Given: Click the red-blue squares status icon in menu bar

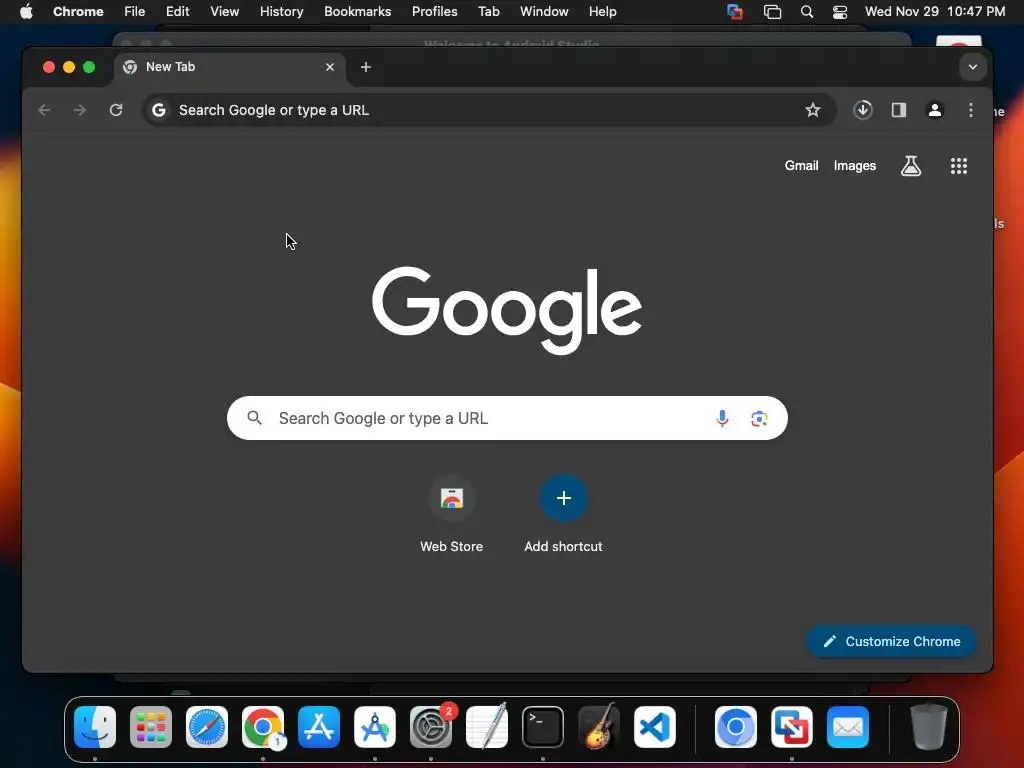Looking at the screenshot, I should tap(735, 11).
